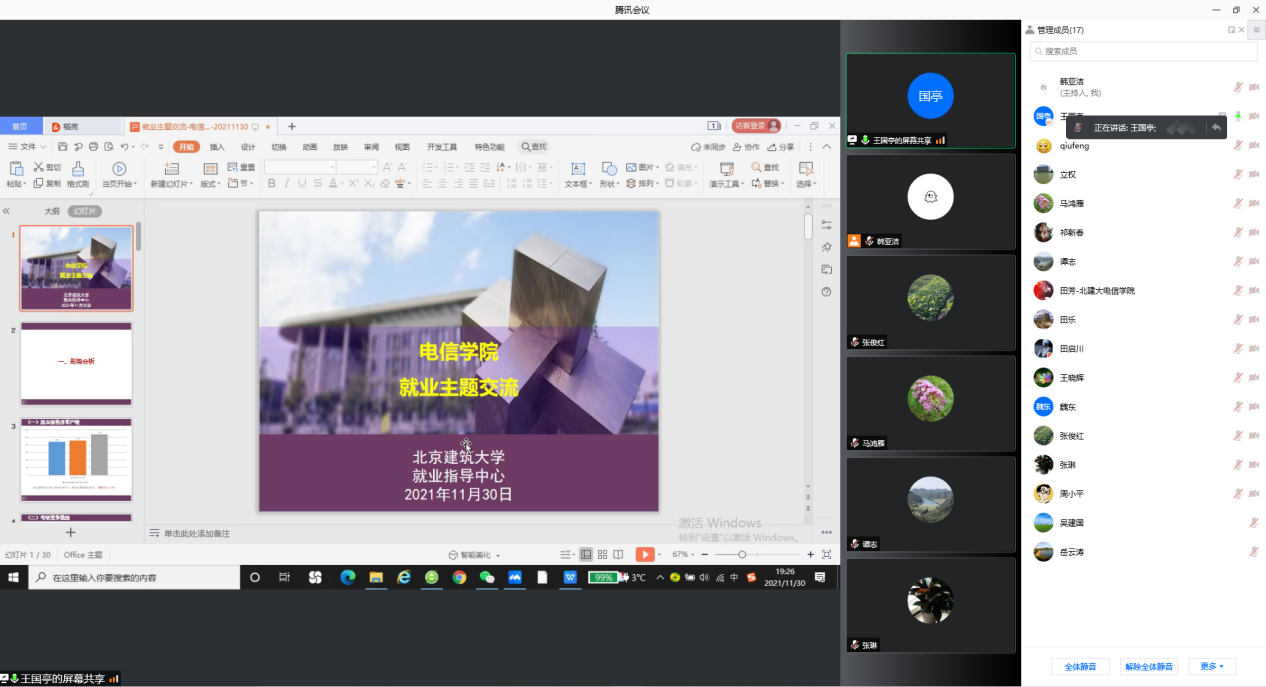Open the 插入 ribbon tab
This screenshot has height=687, width=1266.
217,147
